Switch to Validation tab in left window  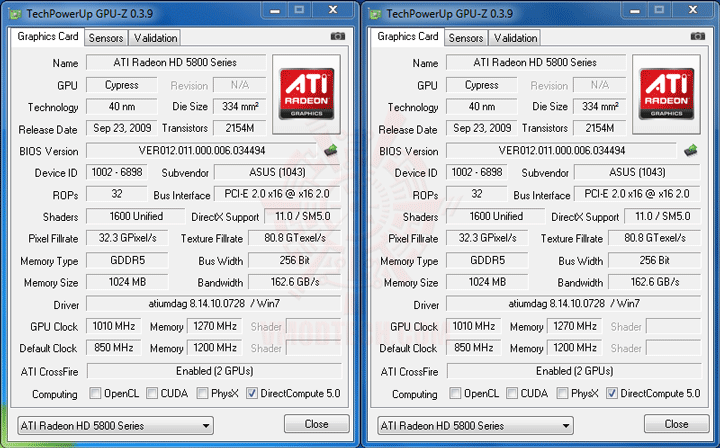[155, 38]
